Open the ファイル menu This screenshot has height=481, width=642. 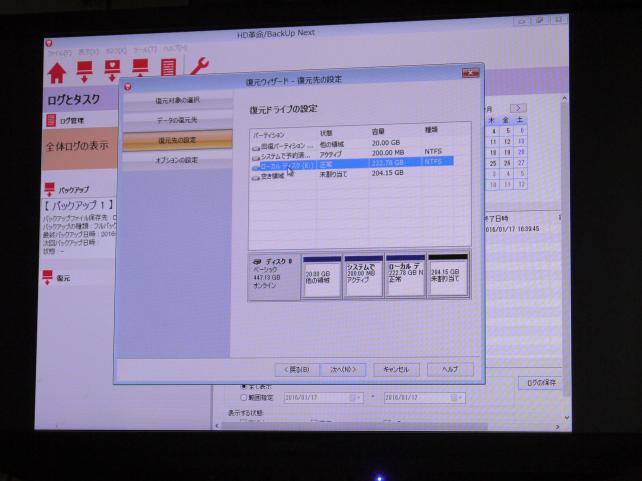tap(60, 53)
